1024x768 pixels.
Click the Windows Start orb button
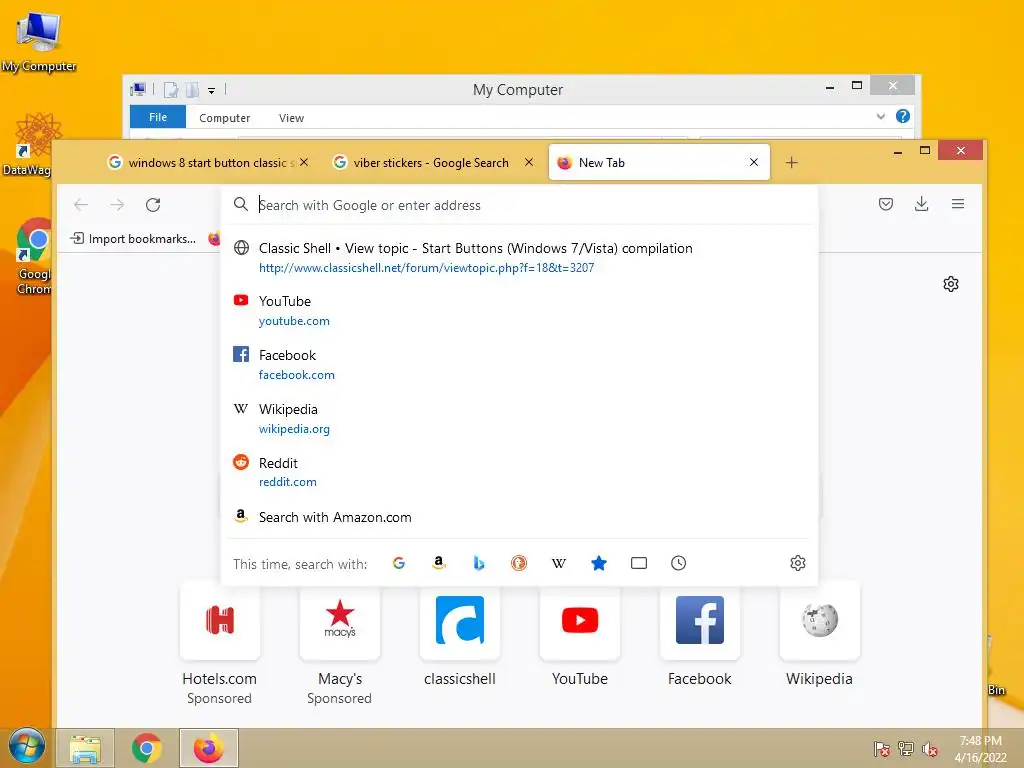[x=26, y=746]
